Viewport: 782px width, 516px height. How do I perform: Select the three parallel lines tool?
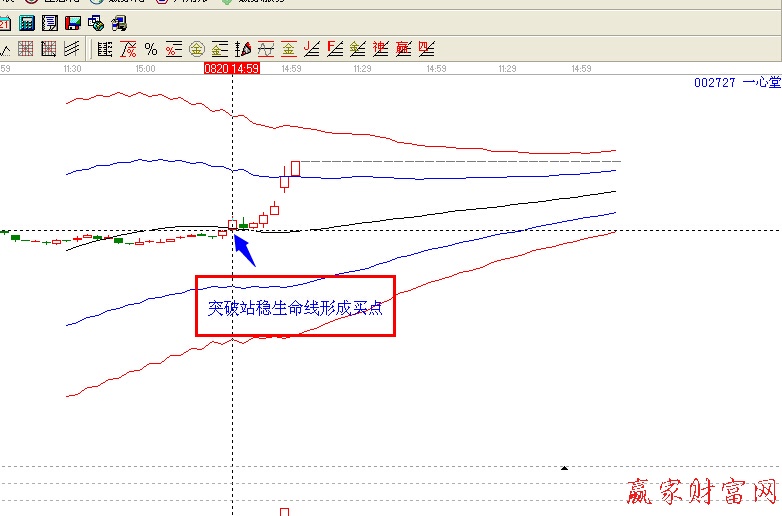(72, 49)
